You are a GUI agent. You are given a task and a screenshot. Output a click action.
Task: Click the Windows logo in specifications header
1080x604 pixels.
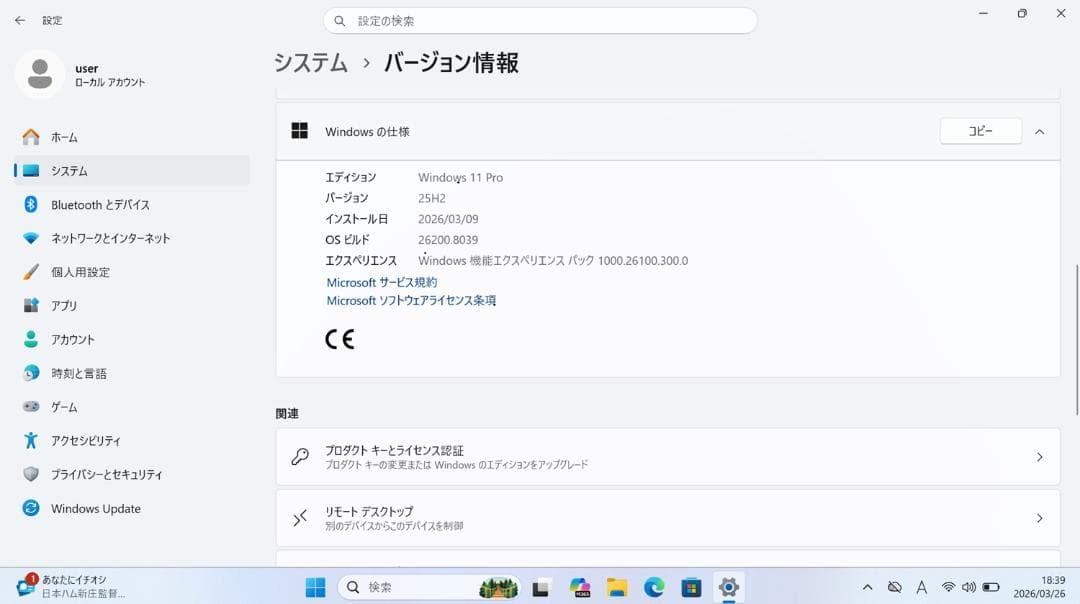click(x=300, y=131)
